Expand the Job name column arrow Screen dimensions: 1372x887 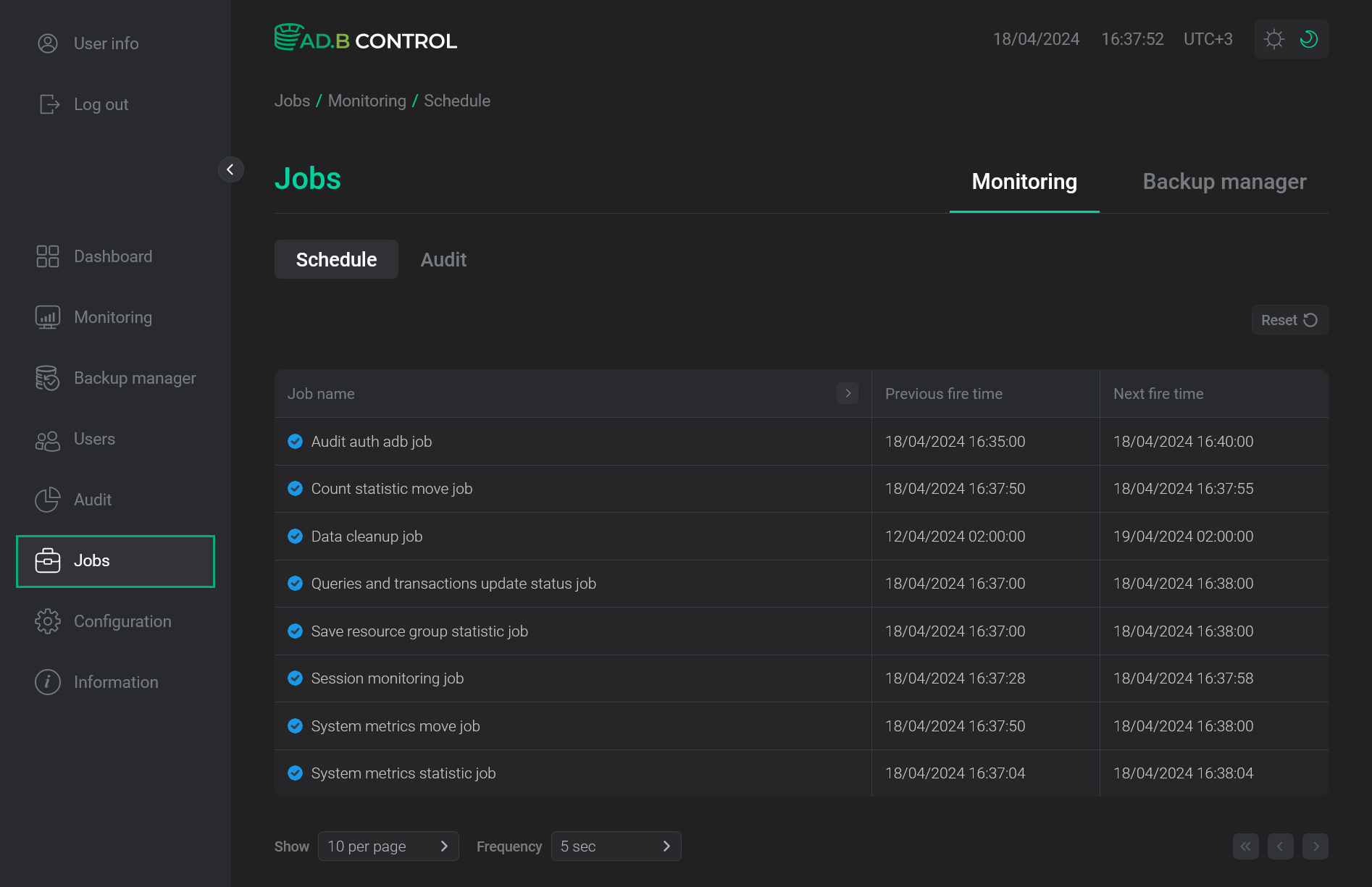(848, 393)
